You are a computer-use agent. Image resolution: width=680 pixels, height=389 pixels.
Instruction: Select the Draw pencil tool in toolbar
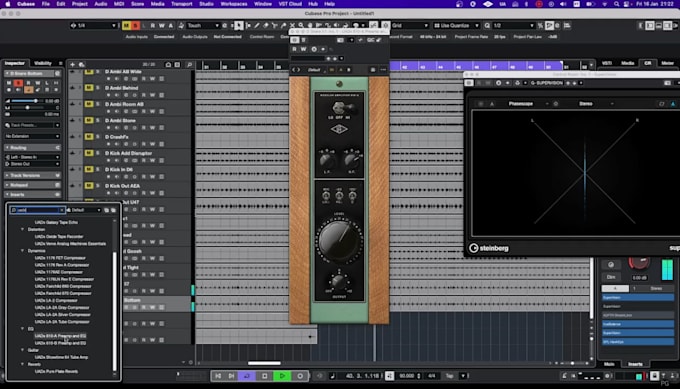pyautogui.click(x=257, y=26)
